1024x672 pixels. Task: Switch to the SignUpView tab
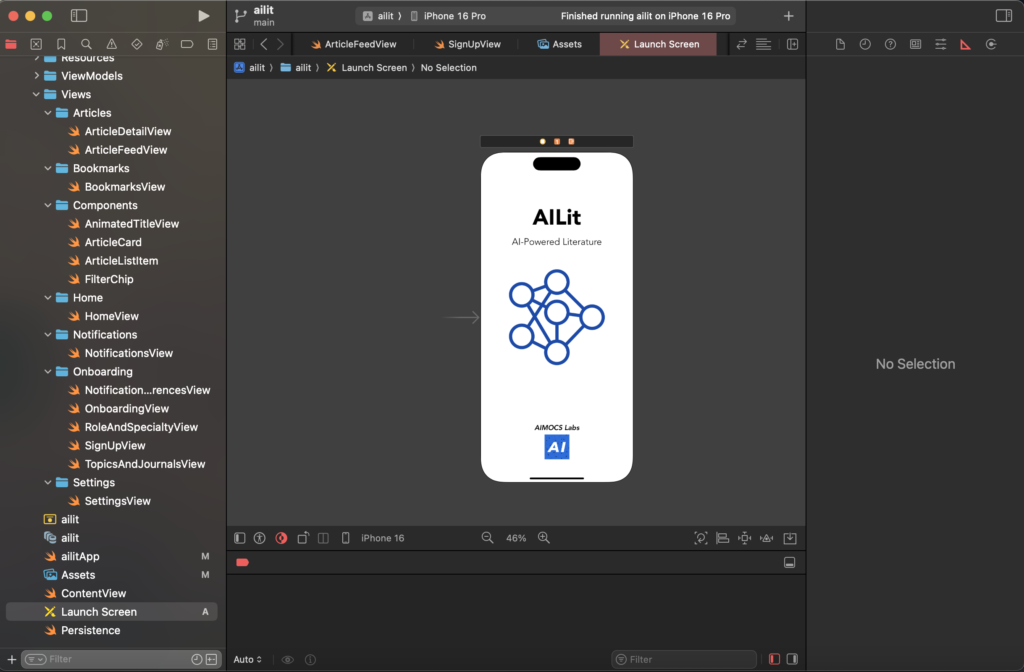[467, 44]
